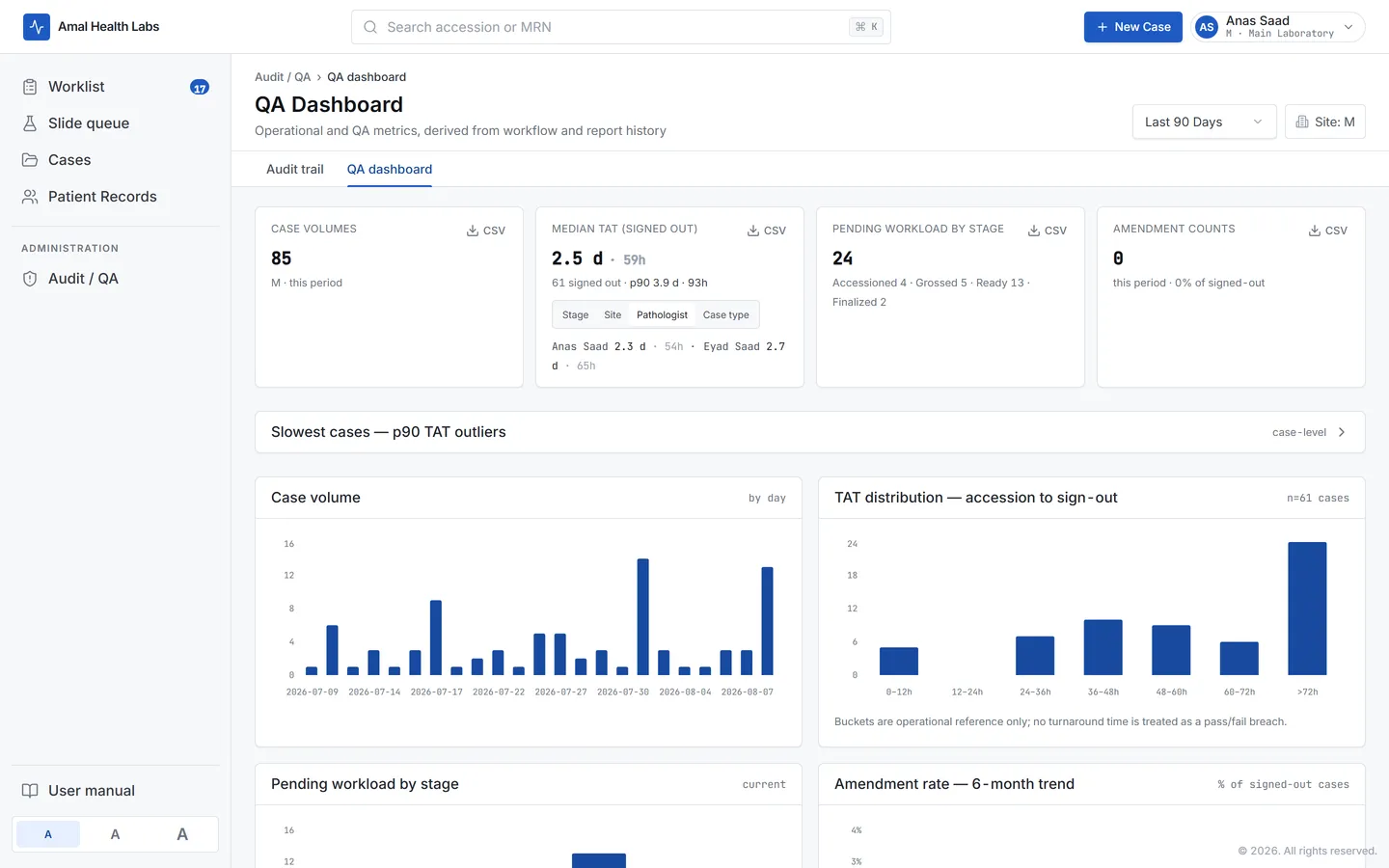Click the 24-36h bar in TAT distribution
1389x868 pixels.
(1035, 656)
